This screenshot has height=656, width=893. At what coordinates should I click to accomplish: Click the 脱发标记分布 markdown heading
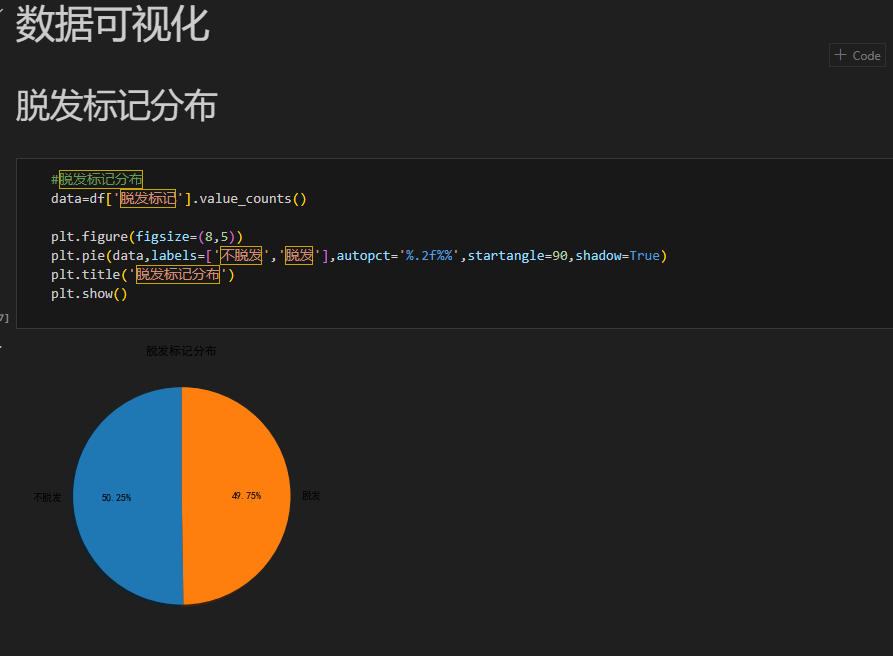pyautogui.click(x=116, y=106)
